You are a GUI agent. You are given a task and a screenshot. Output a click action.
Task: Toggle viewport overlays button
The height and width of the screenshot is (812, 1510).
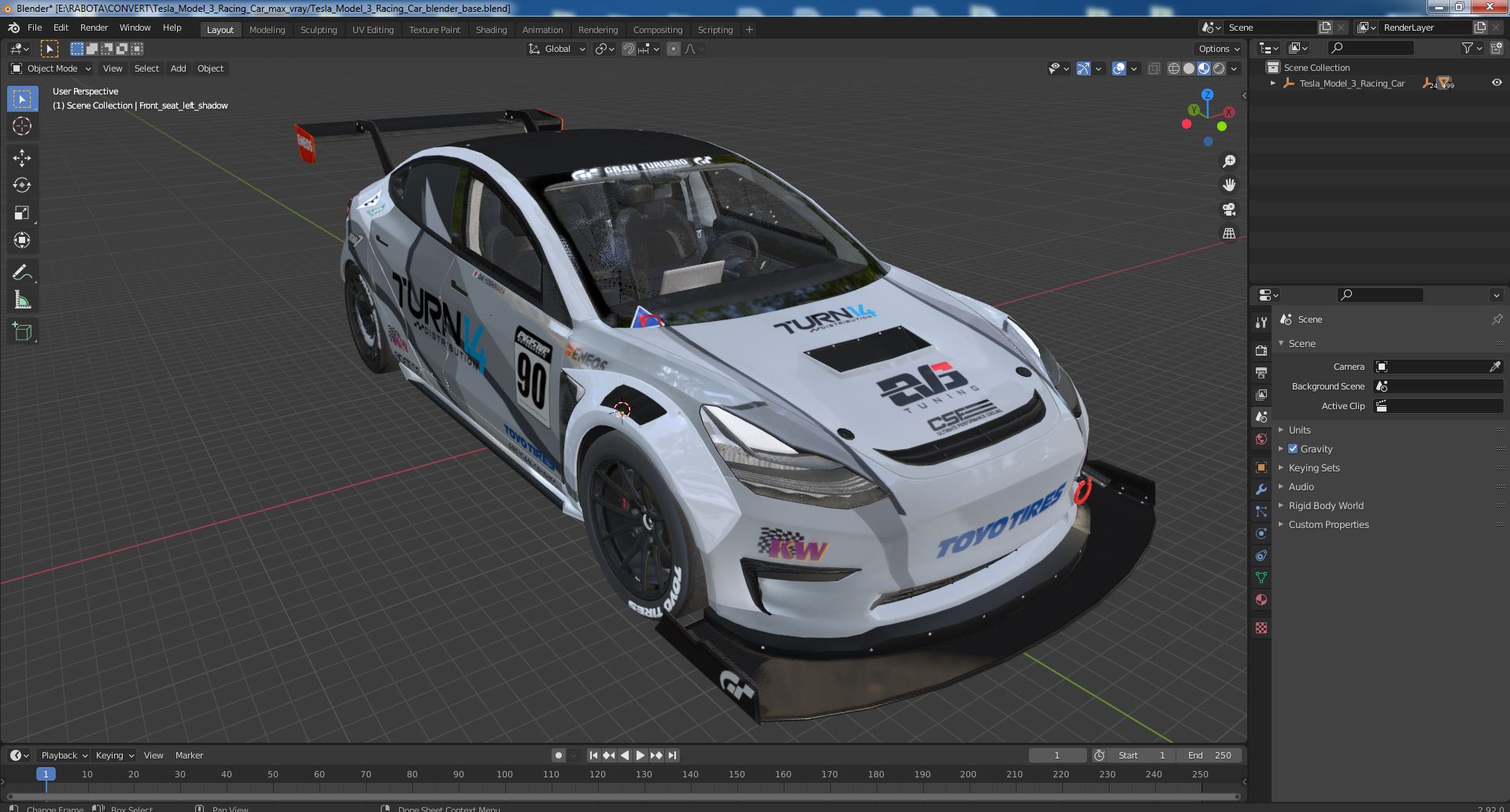point(1119,68)
